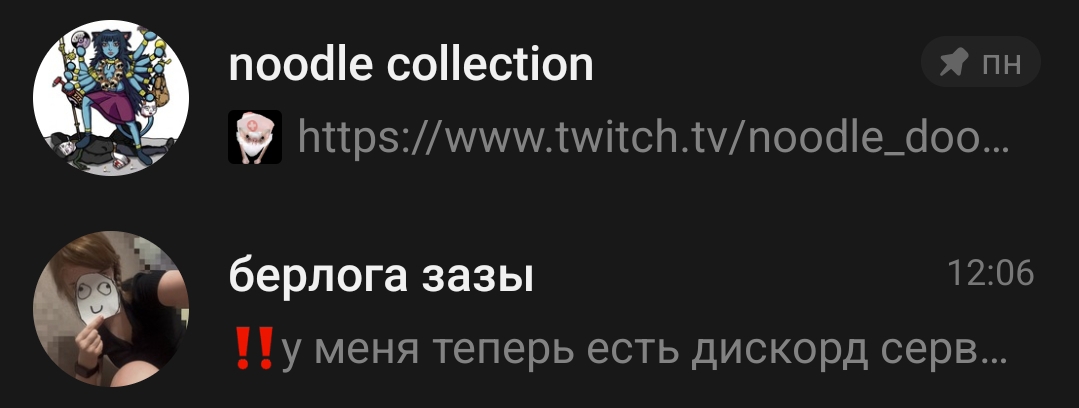Click the пн day label

1001,64
